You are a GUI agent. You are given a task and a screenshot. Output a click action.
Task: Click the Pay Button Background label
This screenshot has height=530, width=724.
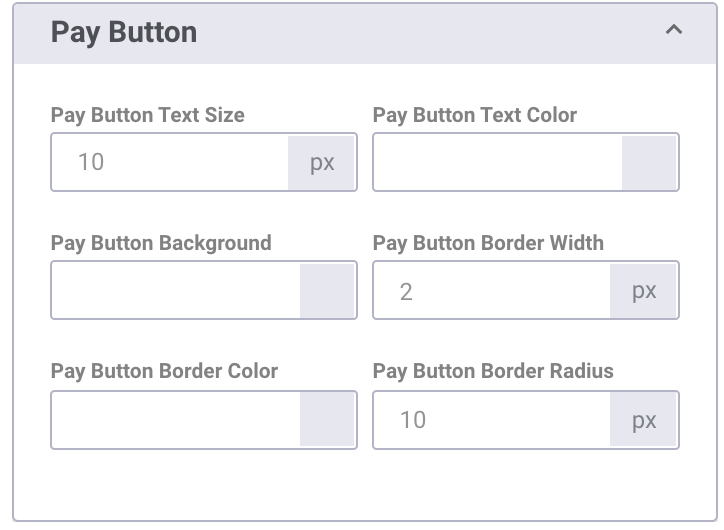pyautogui.click(x=161, y=243)
